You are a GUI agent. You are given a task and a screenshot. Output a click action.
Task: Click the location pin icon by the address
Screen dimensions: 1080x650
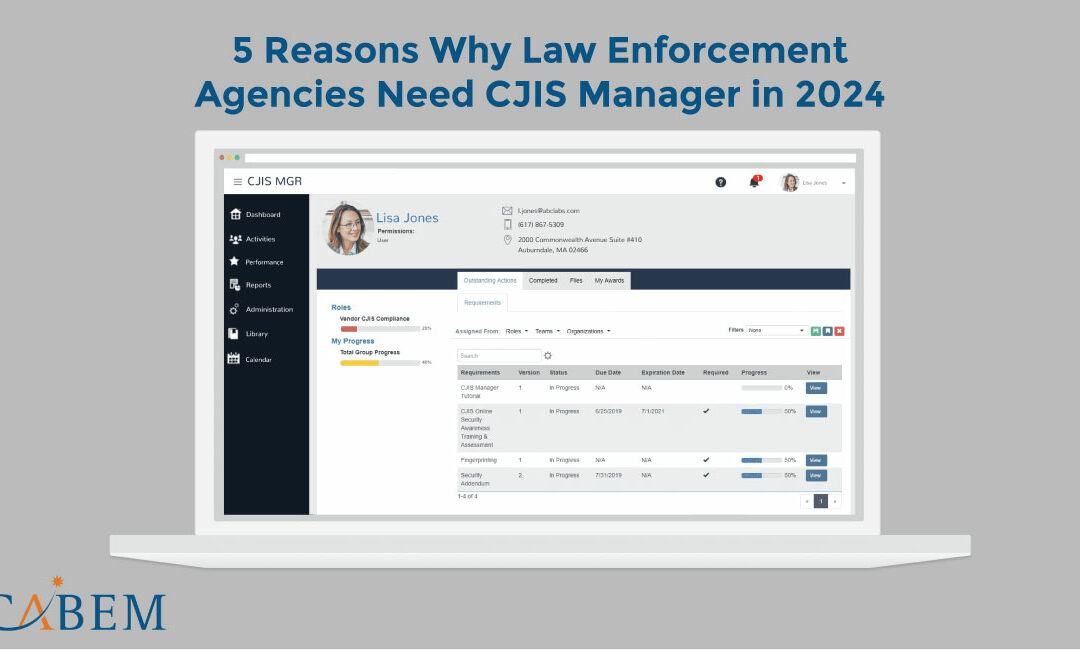pyautogui.click(x=508, y=240)
